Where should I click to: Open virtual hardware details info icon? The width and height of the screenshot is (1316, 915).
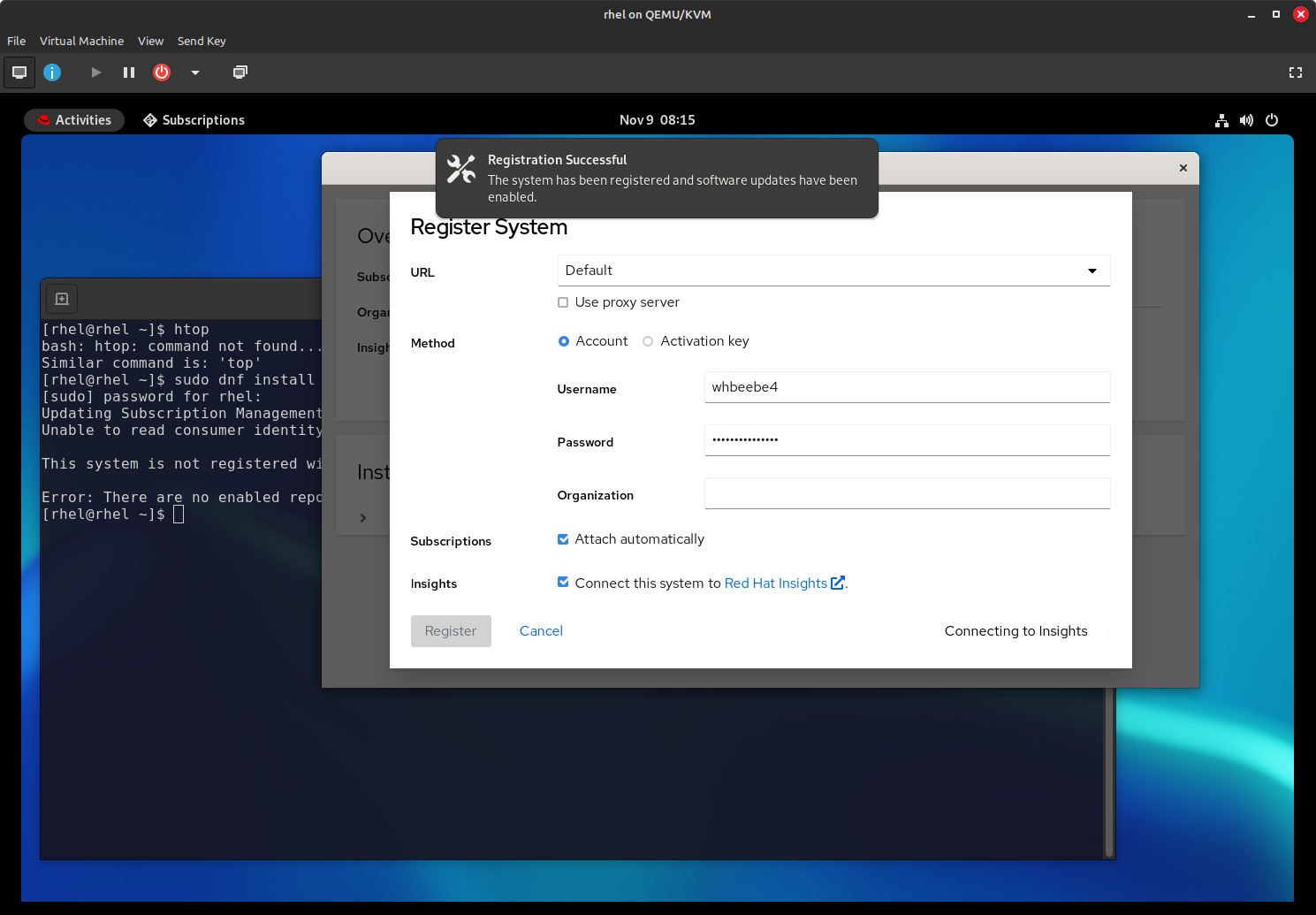tap(52, 72)
